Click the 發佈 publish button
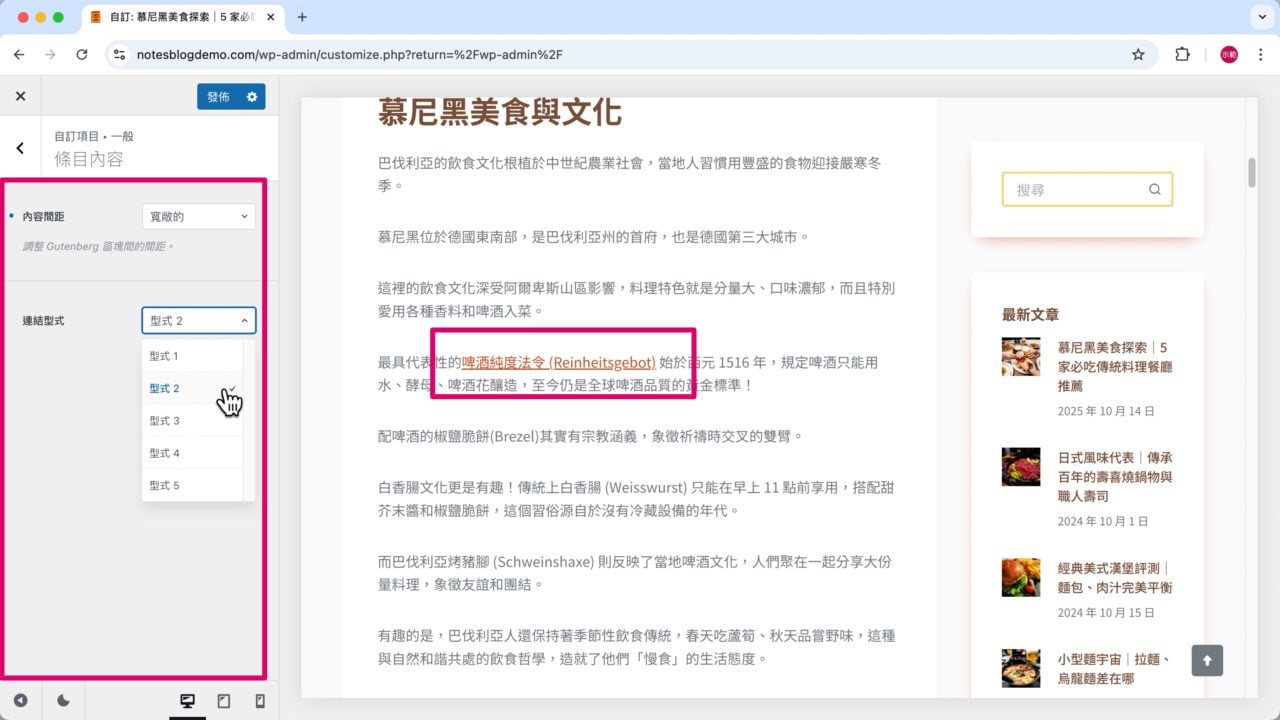The image size is (1280, 720). tap(219, 97)
